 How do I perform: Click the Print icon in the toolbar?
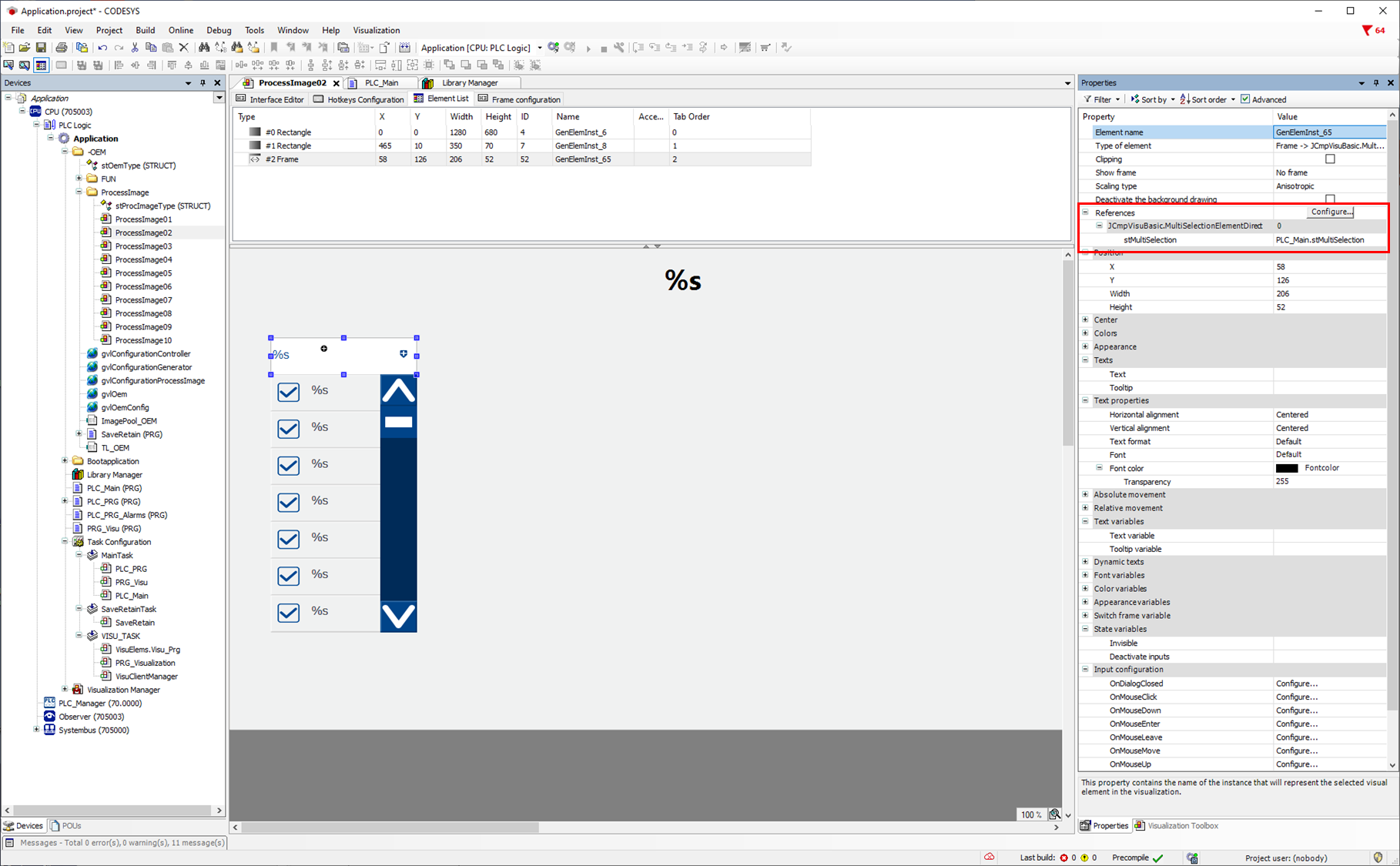62,48
